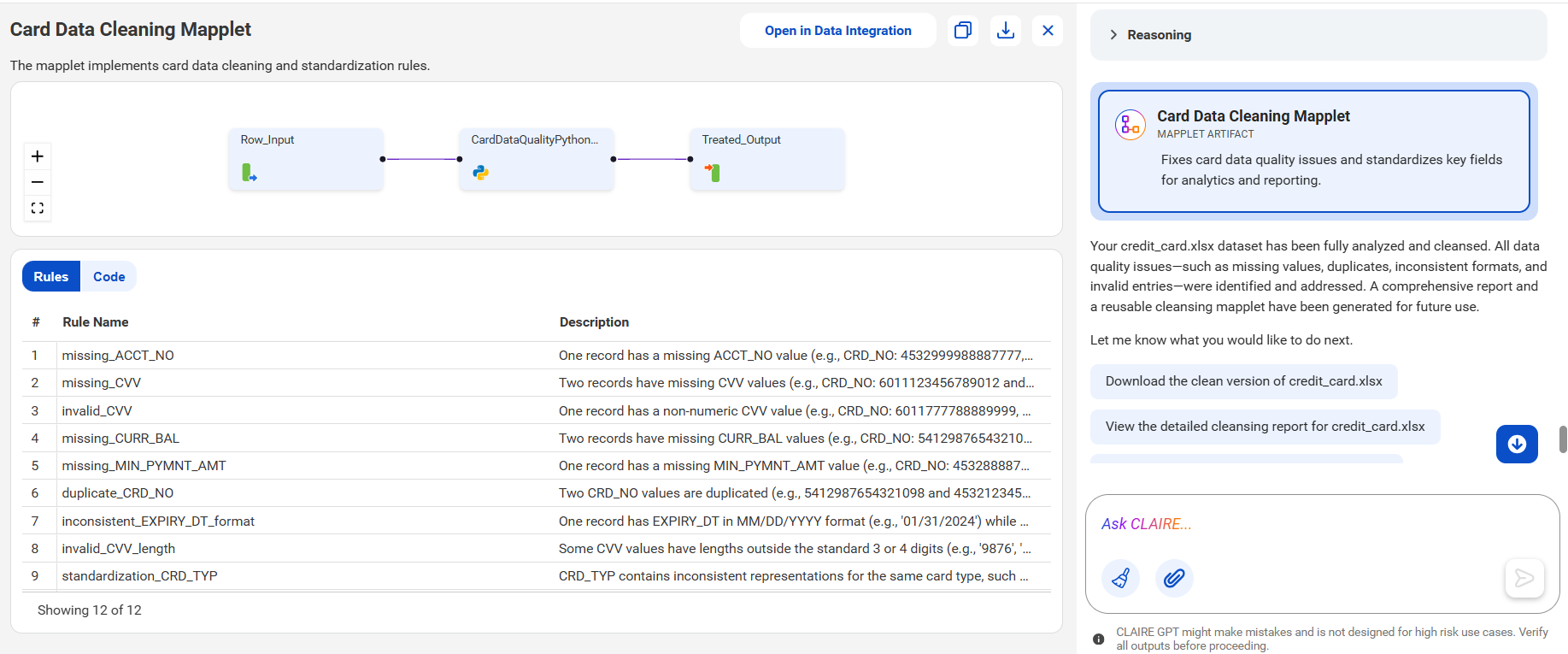Viewport: 1568px width, 654px height.
Task: Select the CardDataQualityPython node's Python icon
Action: click(x=480, y=173)
